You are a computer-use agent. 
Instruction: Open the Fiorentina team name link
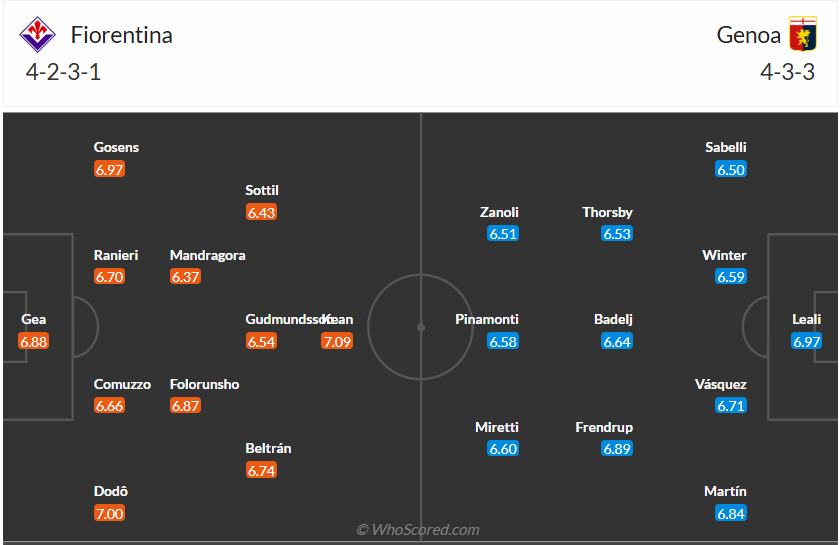coord(121,35)
